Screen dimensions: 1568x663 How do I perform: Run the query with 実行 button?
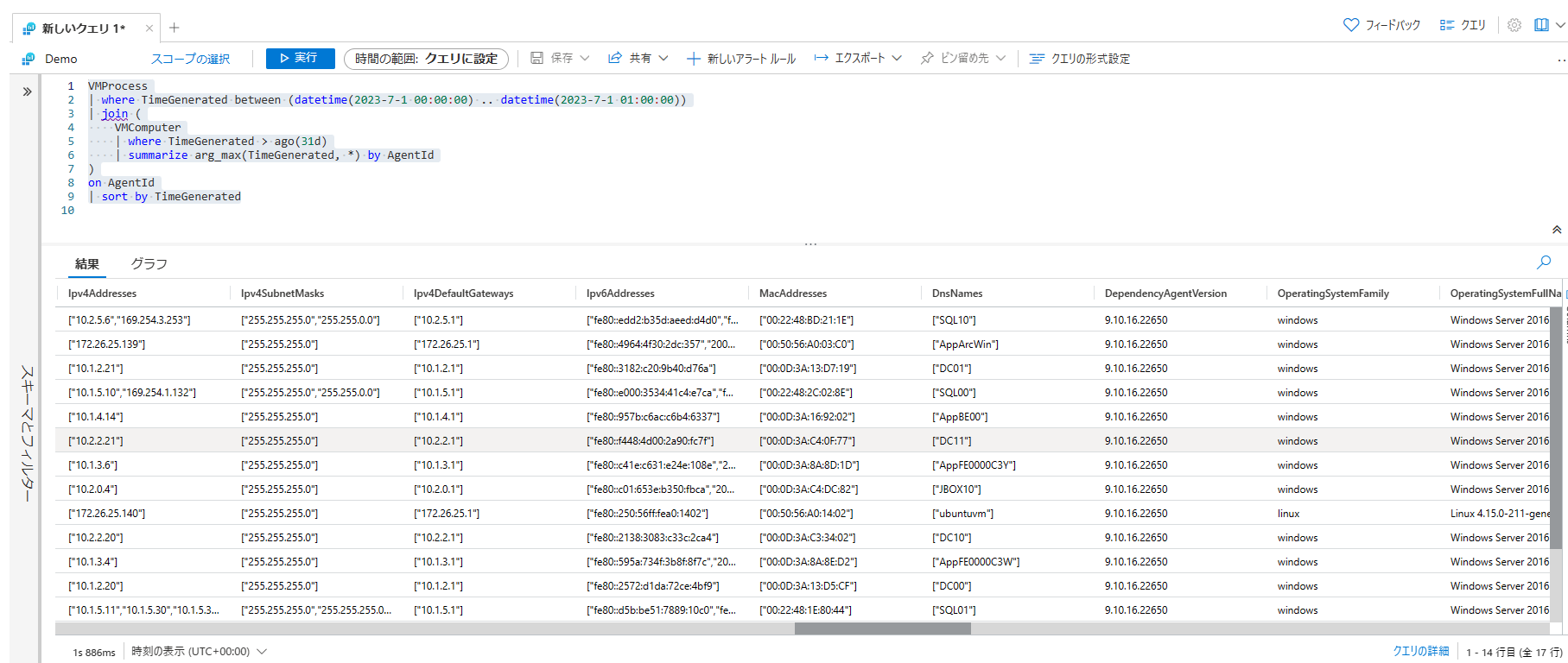[300, 58]
